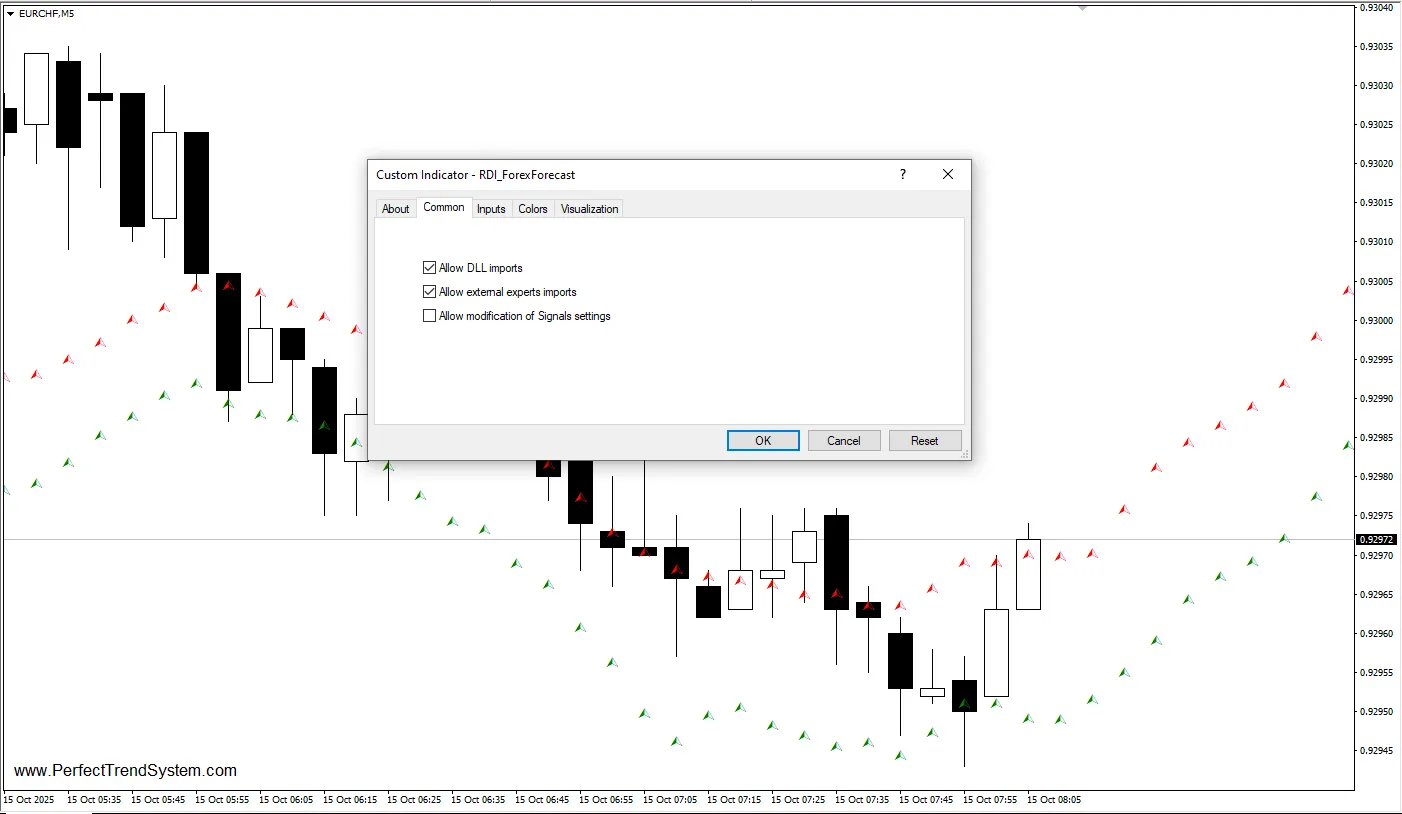Uncheck Allow external experts imports

pyautogui.click(x=430, y=292)
